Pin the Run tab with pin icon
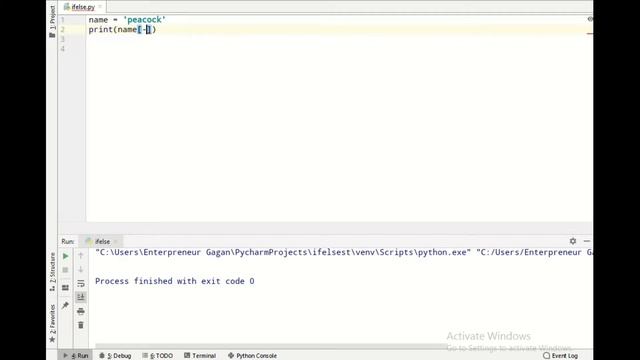This screenshot has width=640, height=360. coord(65,305)
